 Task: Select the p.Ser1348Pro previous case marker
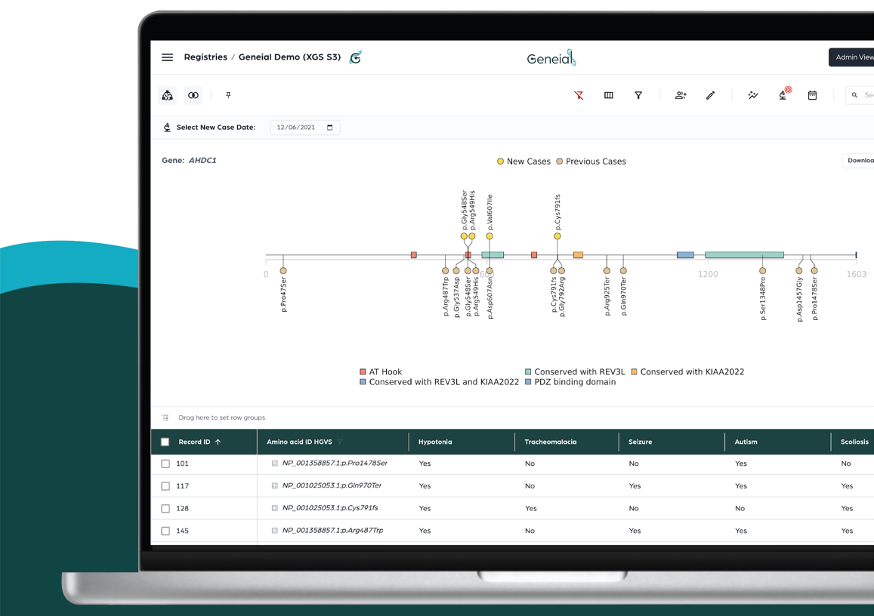tap(763, 271)
